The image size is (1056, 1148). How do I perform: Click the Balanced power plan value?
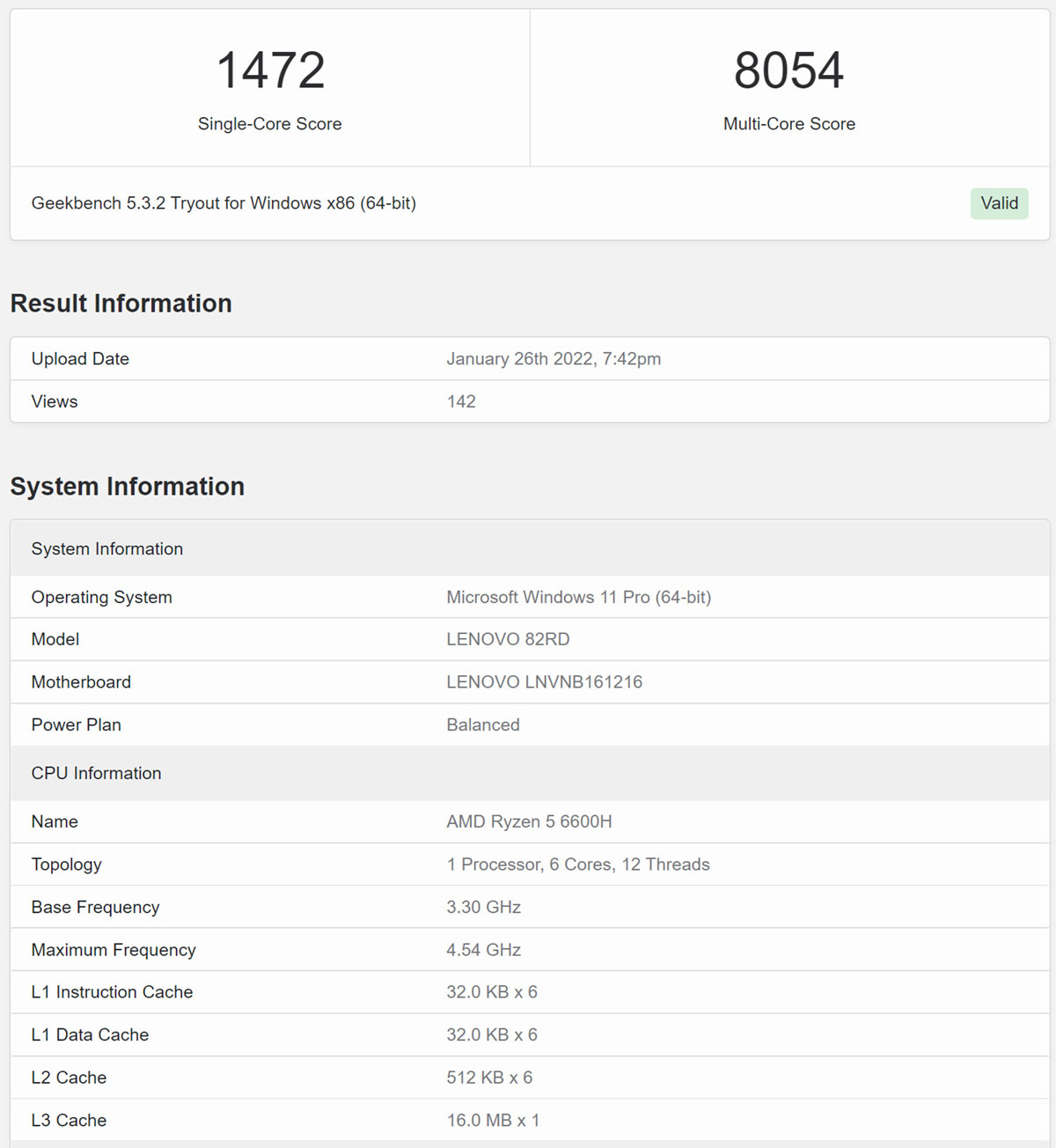click(x=483, y=725)
